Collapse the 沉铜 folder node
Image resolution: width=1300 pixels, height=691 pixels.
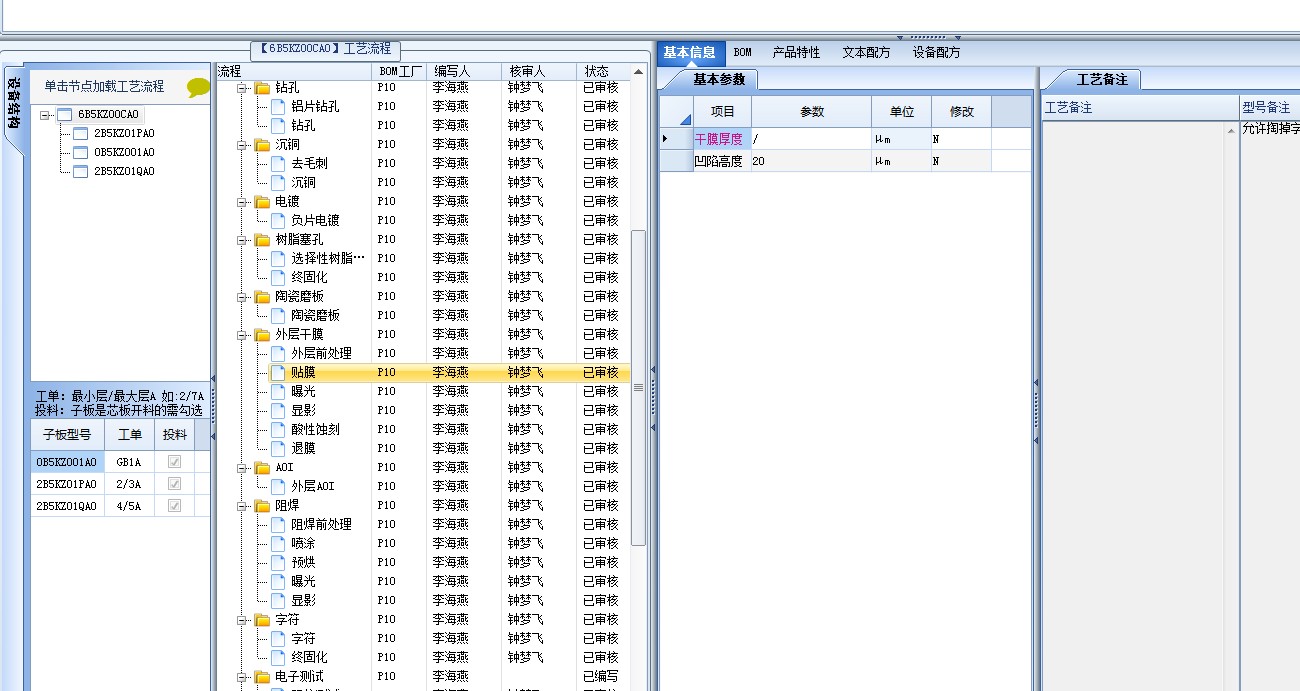pos(241,145)
